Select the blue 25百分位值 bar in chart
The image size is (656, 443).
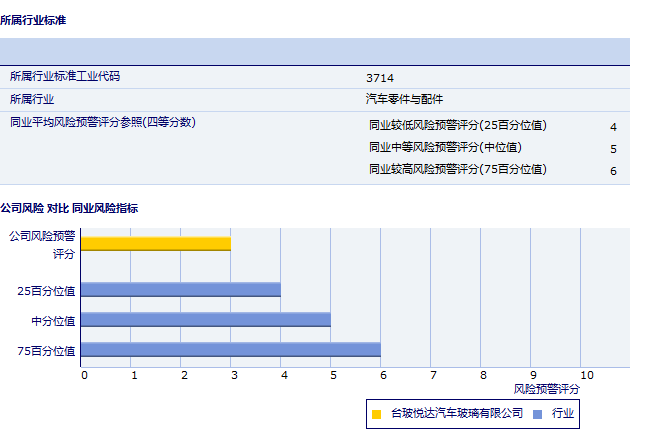pos(180,290)
